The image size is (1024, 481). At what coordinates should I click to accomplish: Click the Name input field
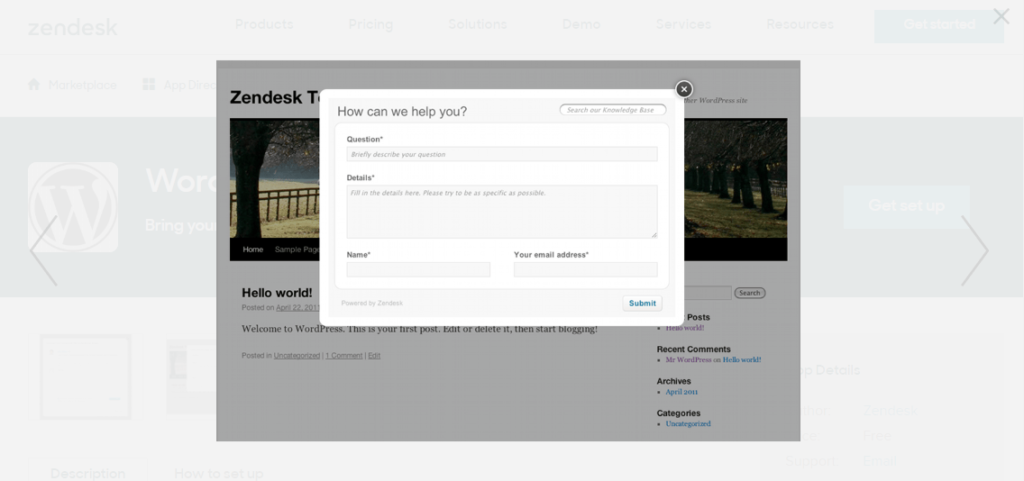click(x=418, y=270)
